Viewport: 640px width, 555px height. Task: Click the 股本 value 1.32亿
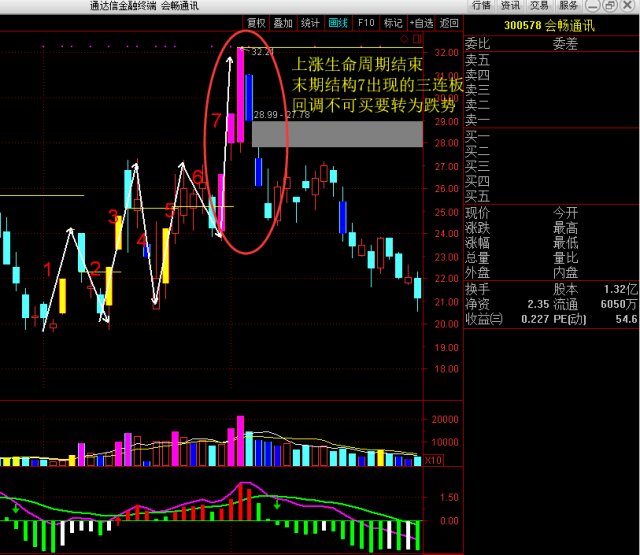click(x=620, y=289)
